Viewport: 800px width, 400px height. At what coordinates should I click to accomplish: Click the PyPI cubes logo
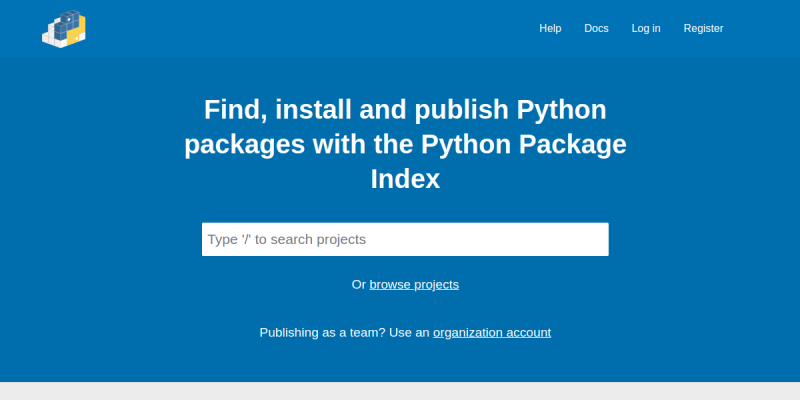(64, 29)
